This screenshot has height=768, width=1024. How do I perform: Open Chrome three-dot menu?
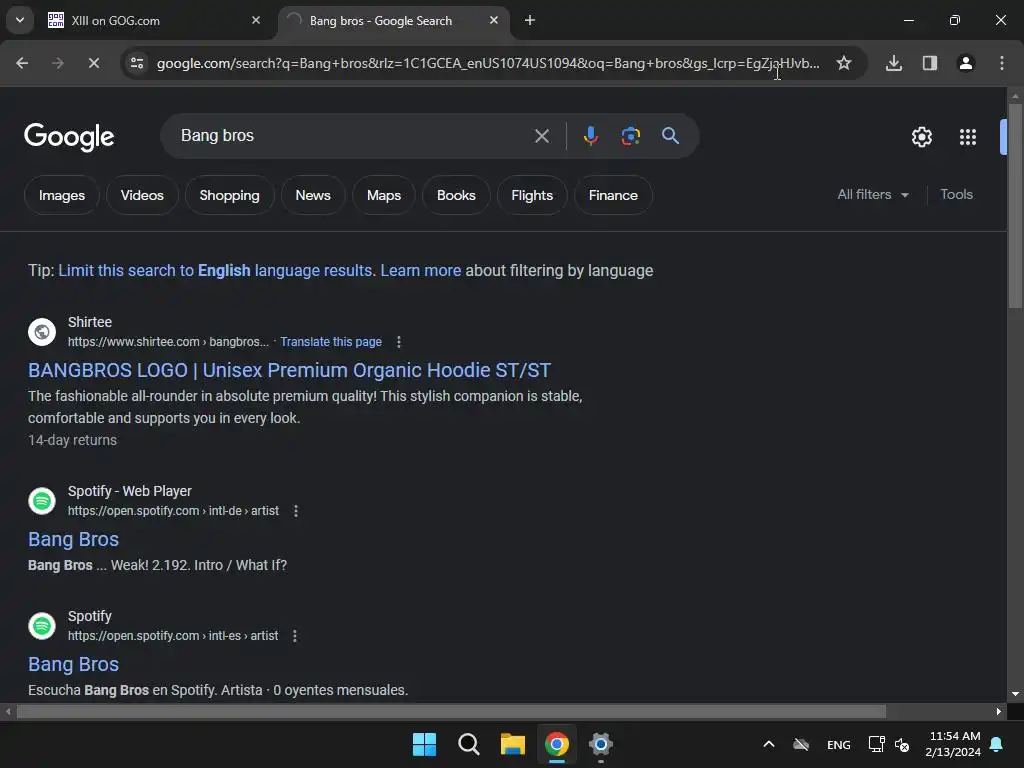(1002, 63)
